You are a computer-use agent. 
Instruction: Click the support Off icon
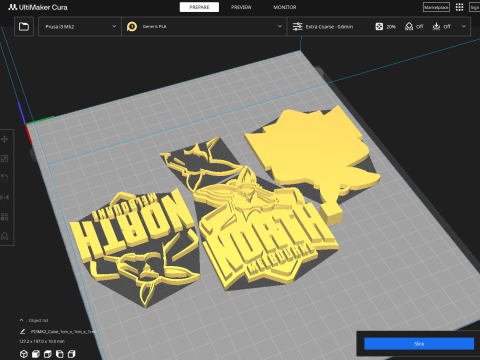[x=409, y=26]
